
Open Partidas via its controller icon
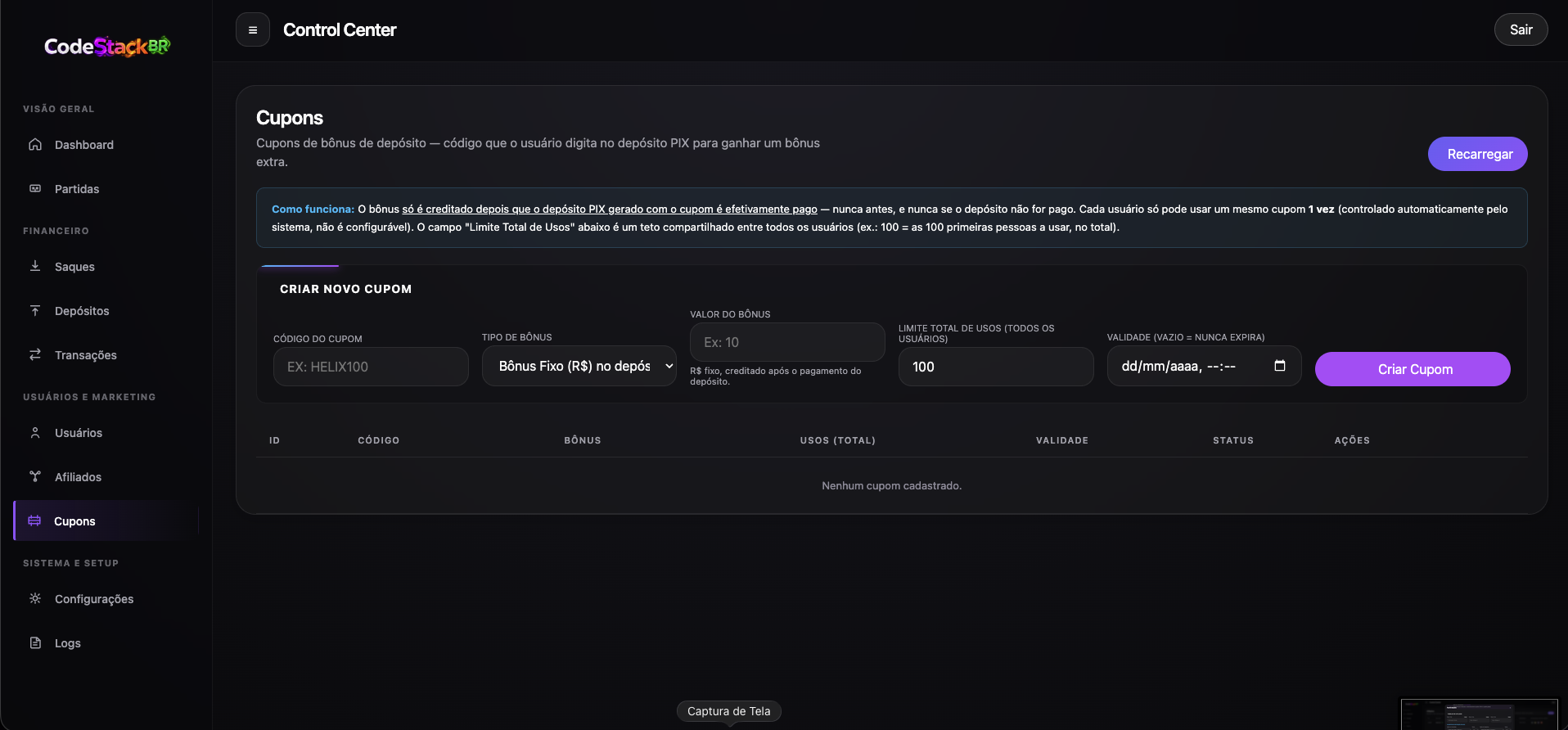click(35, 188)
